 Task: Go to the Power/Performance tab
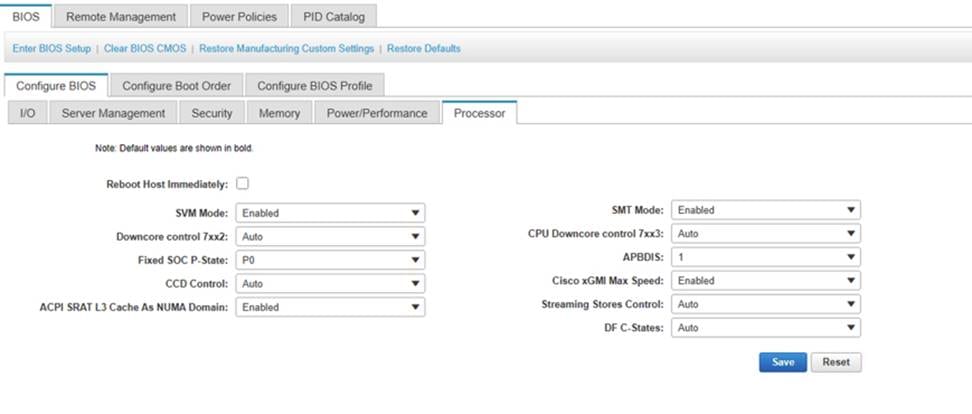pyautogui.click(x=377, y=113)
